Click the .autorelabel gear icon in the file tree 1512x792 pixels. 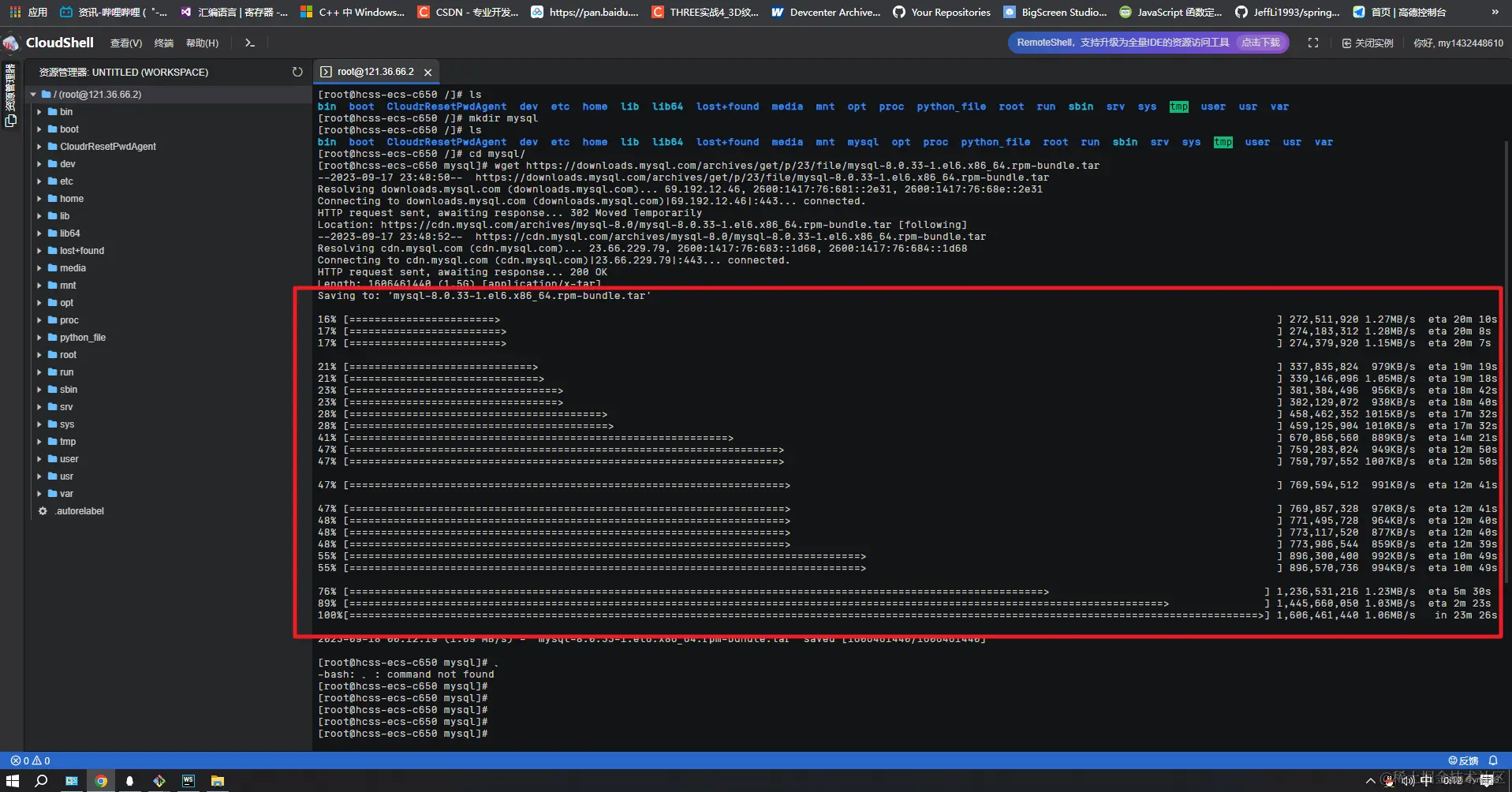(x=43, y=511)
